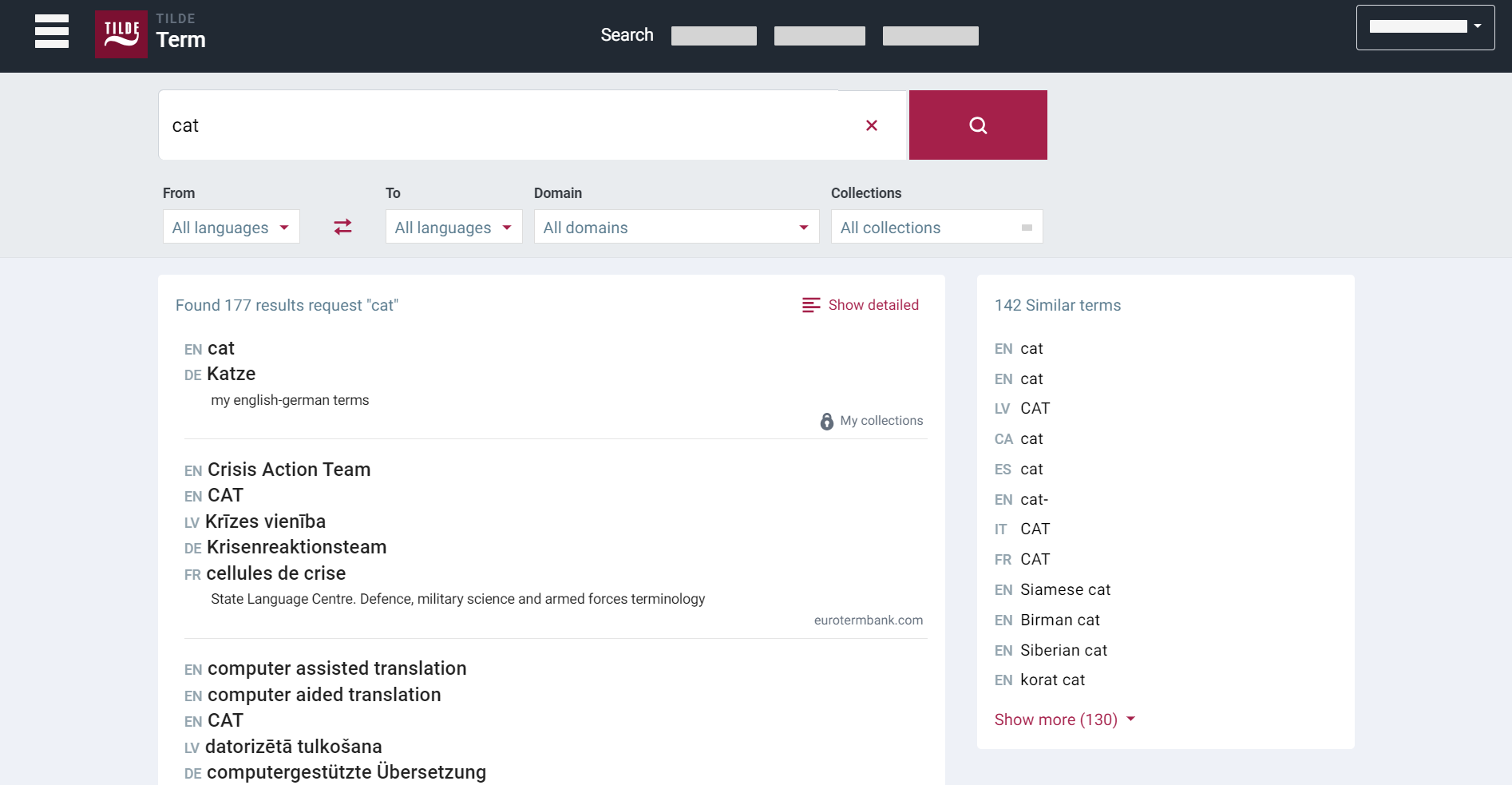The image size is (1512, 785).
Task: Open Crisis Action Team term
Action: (289, 470)
